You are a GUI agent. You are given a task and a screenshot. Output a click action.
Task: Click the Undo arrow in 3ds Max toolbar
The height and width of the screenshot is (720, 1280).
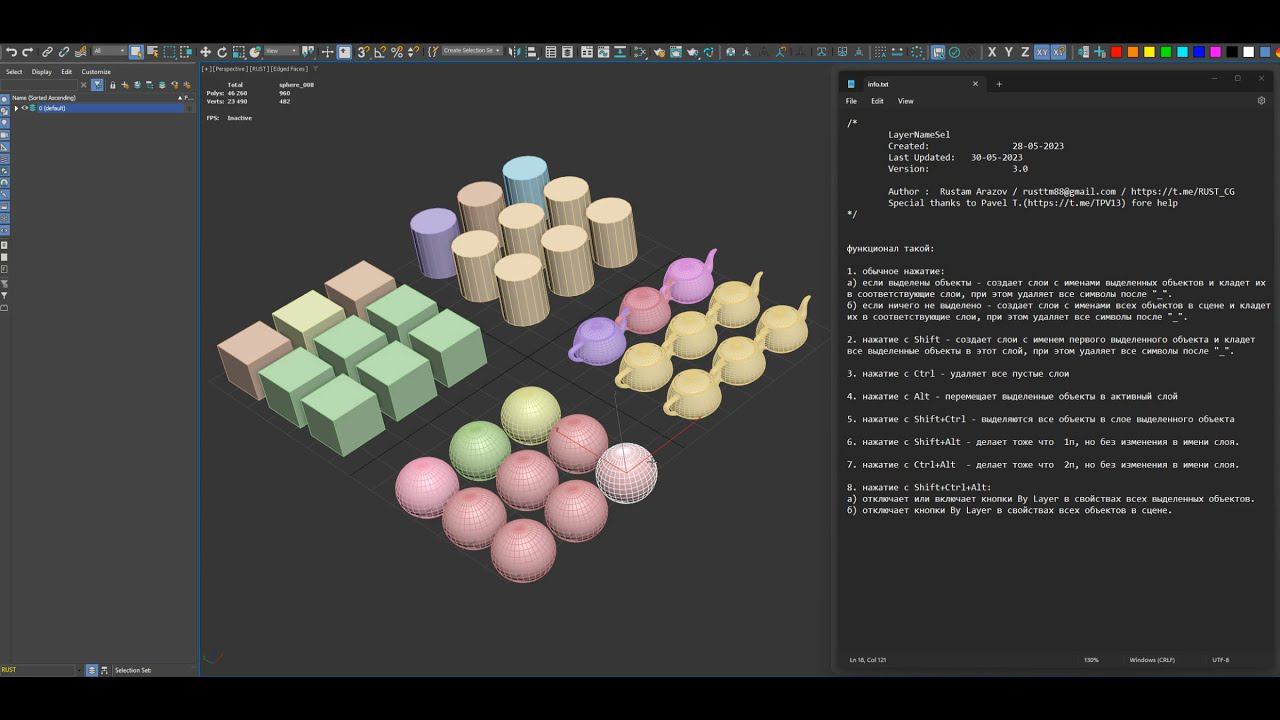(x=11, y=51)
